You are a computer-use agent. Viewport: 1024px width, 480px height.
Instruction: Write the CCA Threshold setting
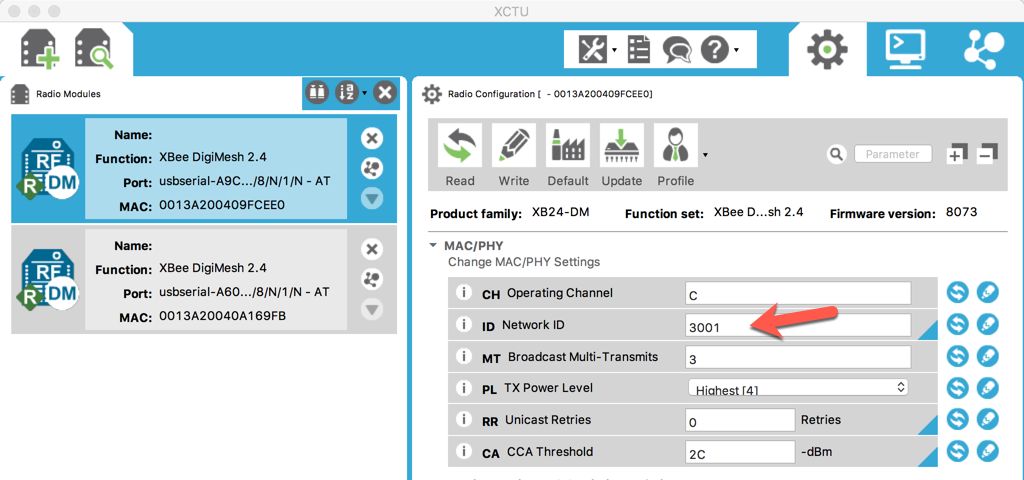coord(988,451)
